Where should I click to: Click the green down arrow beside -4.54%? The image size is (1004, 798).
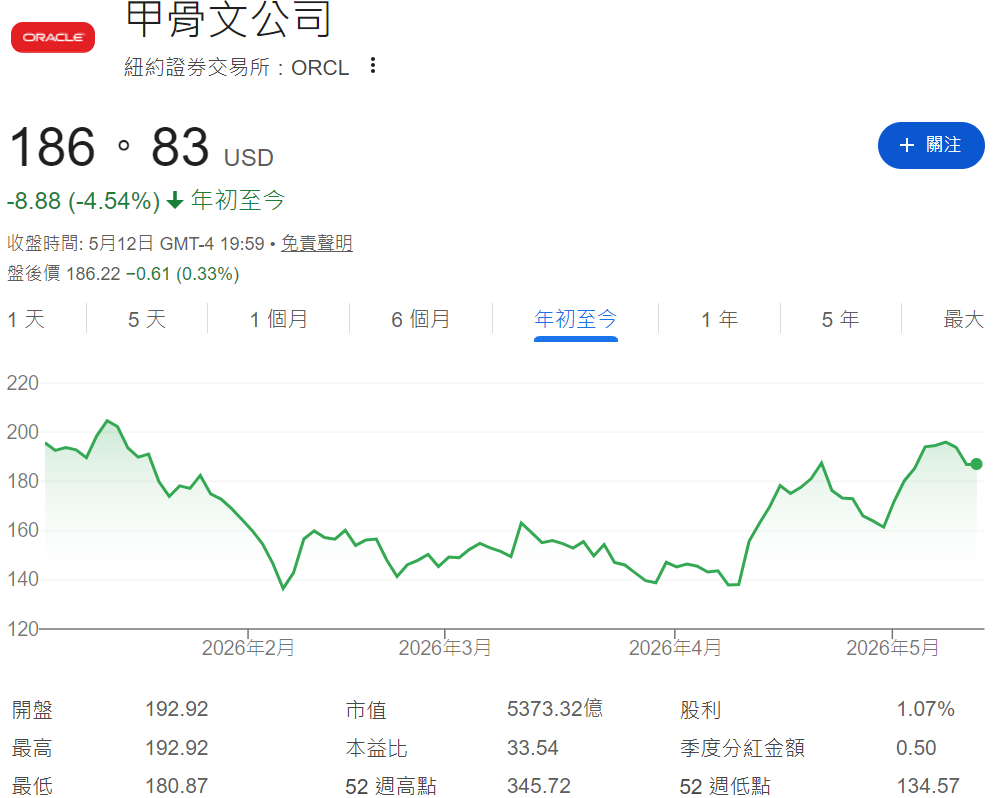175,201
